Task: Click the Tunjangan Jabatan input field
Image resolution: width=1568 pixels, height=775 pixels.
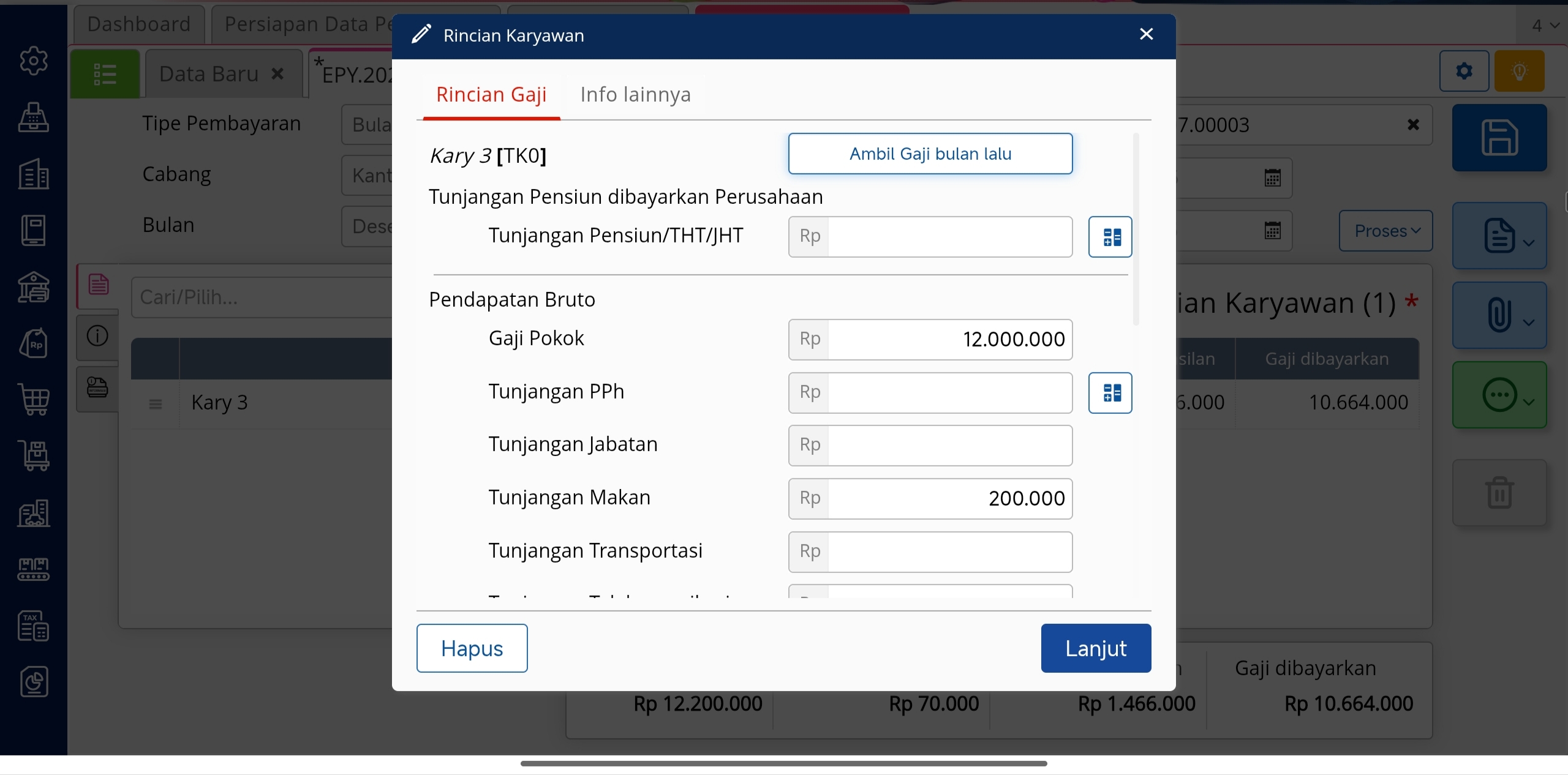Action: click(949, 445)
